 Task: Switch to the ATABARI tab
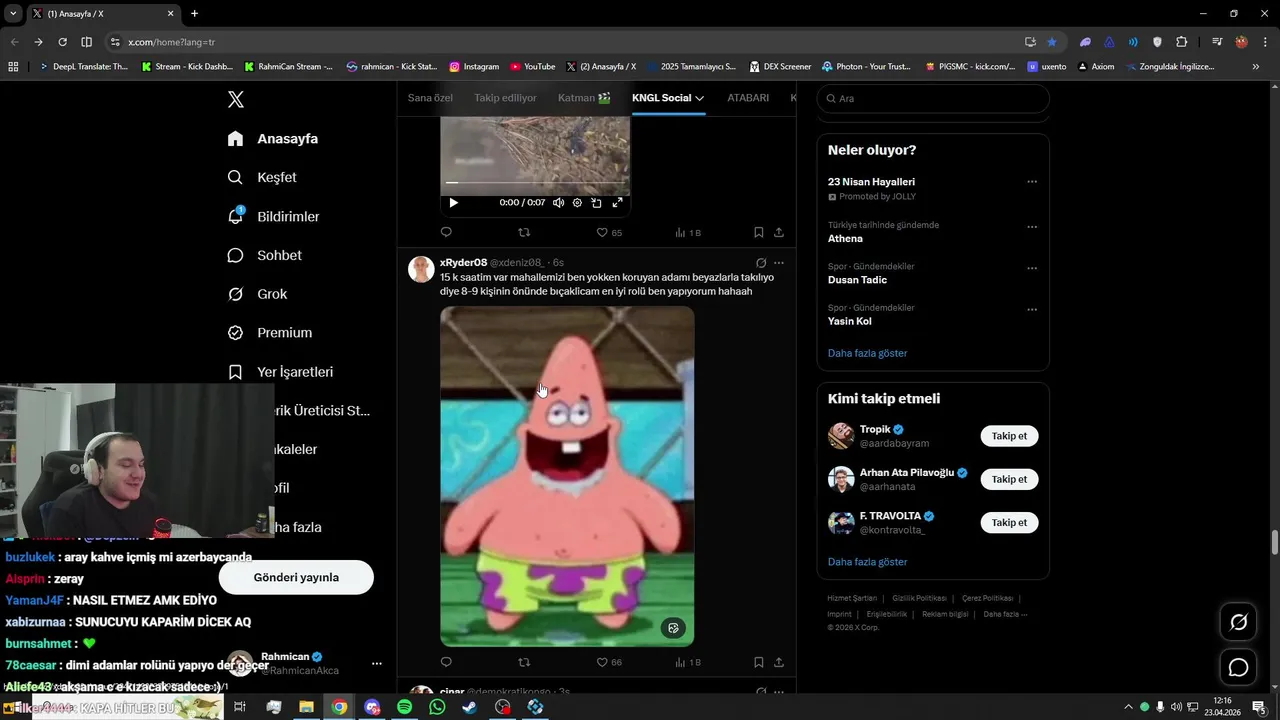[x=748, y=98]
